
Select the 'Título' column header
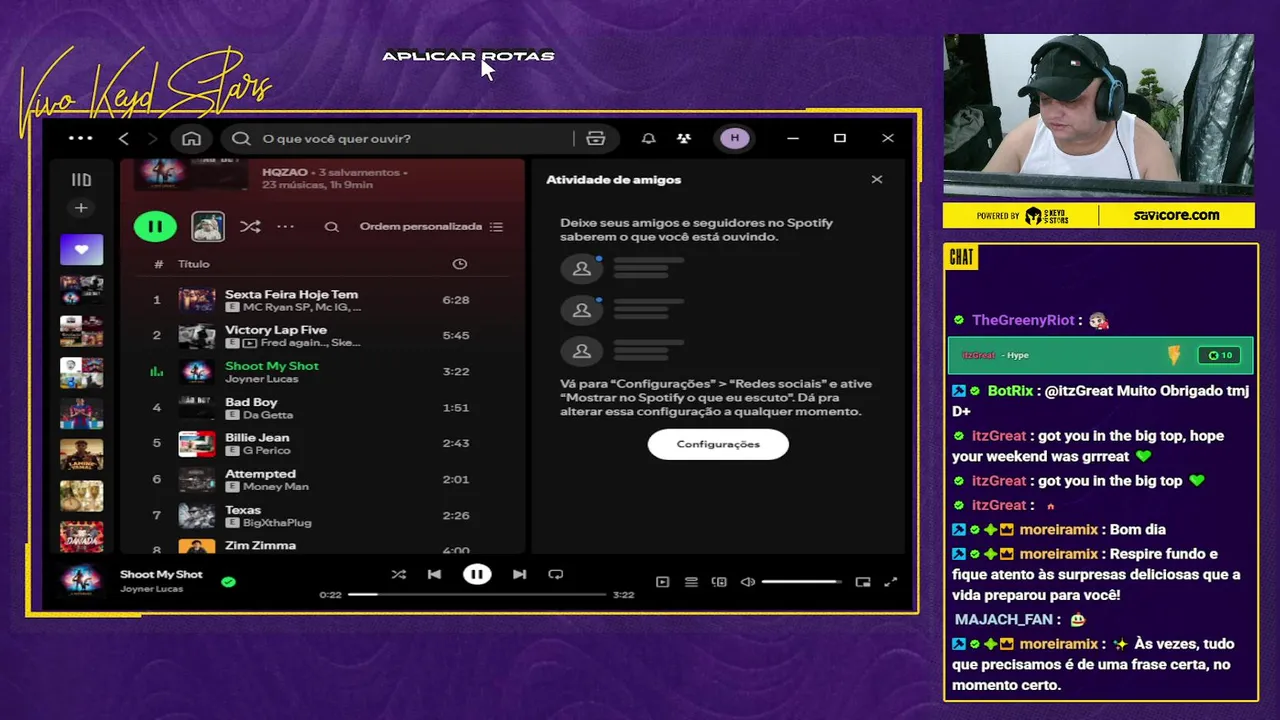194,264
